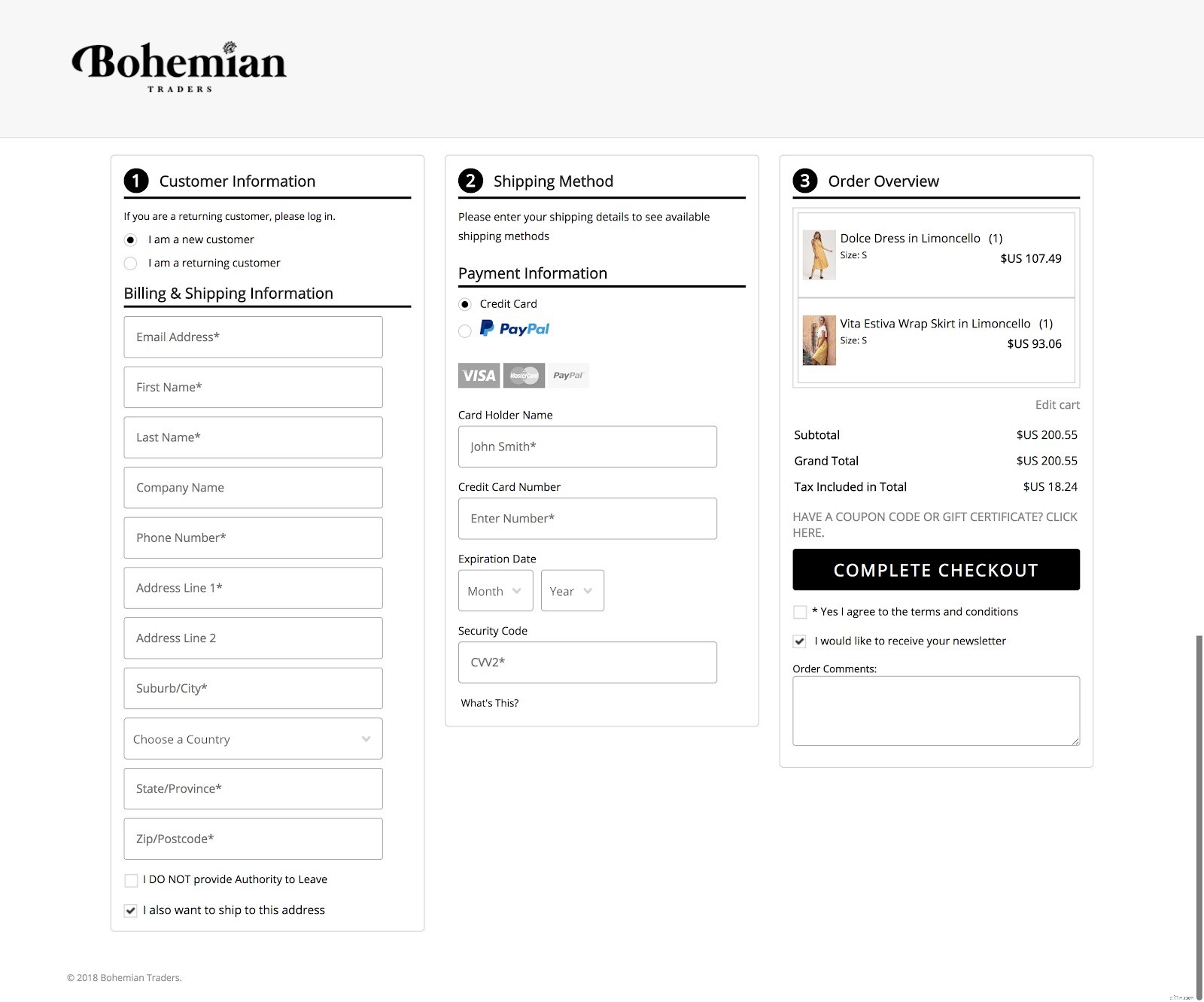Click inside the Order Comments text area
This screenshot has width=1204, height=1002.
pos(935,710)
